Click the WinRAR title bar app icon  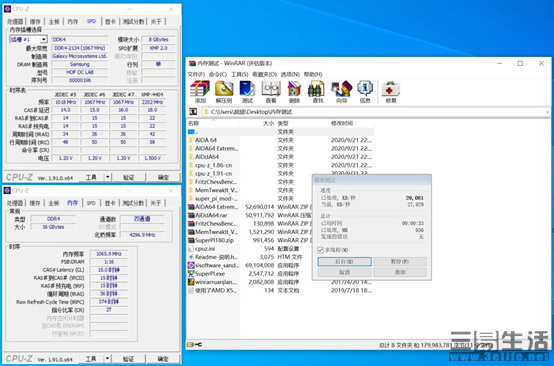(x=192, y=64)
